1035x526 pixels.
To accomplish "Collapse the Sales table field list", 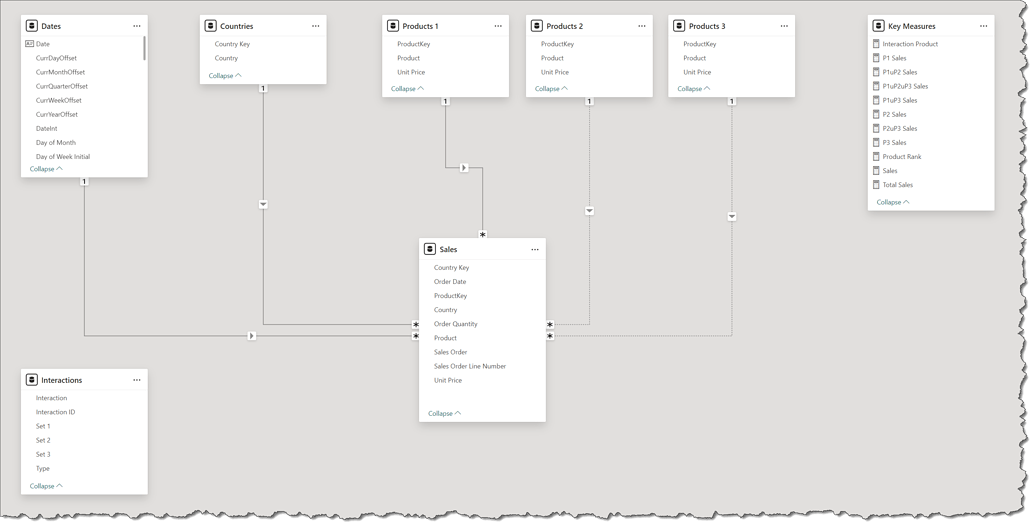I will pyautogui.click(x=445, y=413).
